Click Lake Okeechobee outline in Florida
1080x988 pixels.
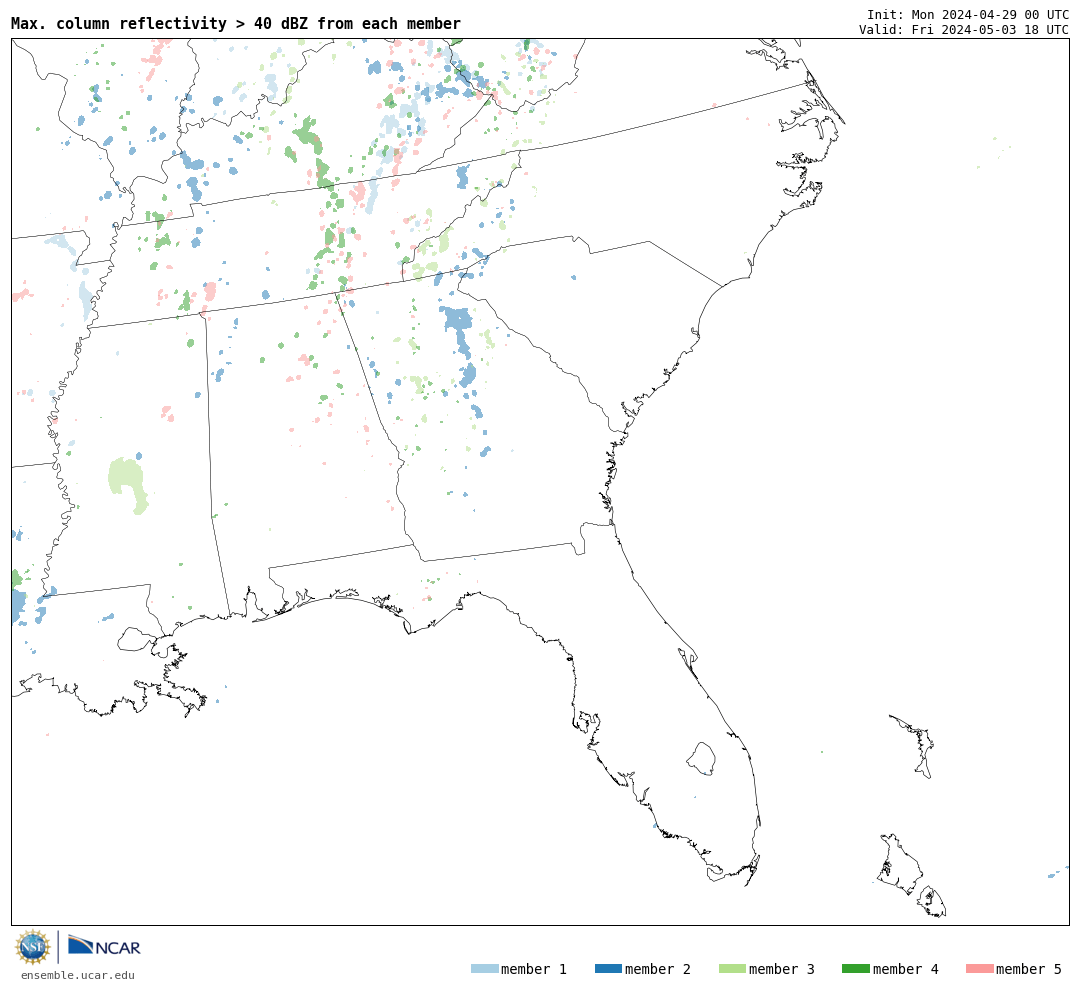pyautogui.click(x=701, y=758)
